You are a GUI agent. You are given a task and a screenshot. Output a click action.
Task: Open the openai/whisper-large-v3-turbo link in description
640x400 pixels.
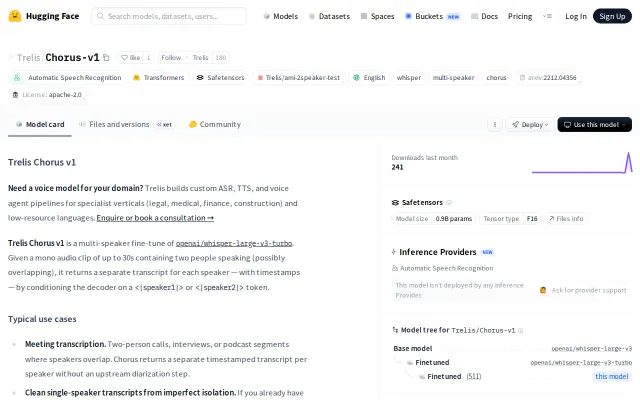pyautogui.click(x=234, y=243)
